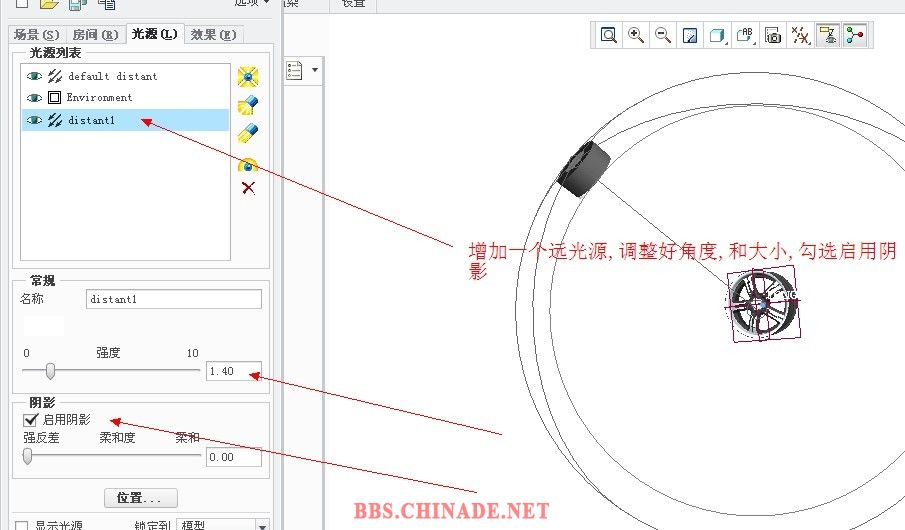Click the 强度 intensity slider handle
The image size is (905, 530).
tap(50, 371)
